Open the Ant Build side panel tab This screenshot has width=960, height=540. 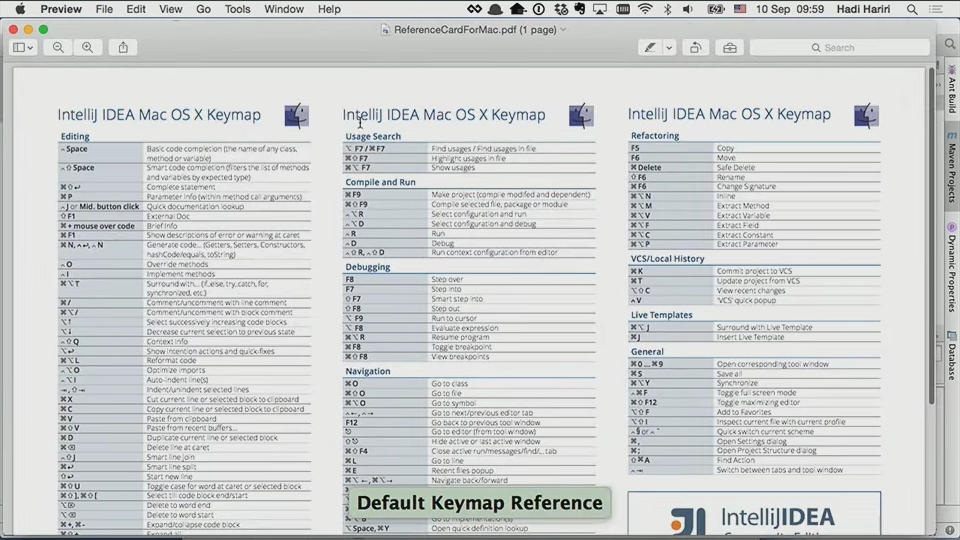(x=952, y=90)
